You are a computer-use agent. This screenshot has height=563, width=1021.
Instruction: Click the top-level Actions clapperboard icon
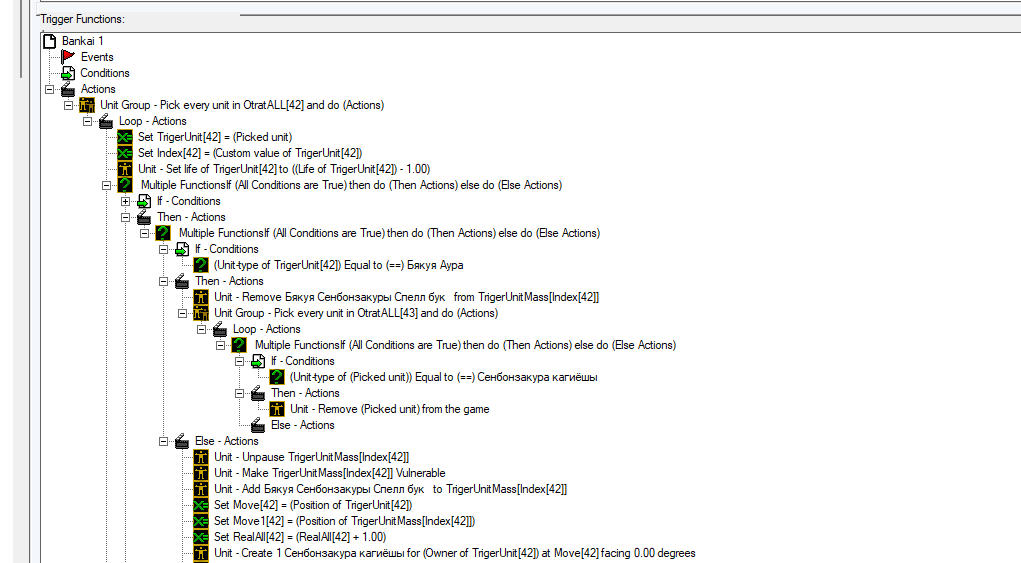pos(68,89)
